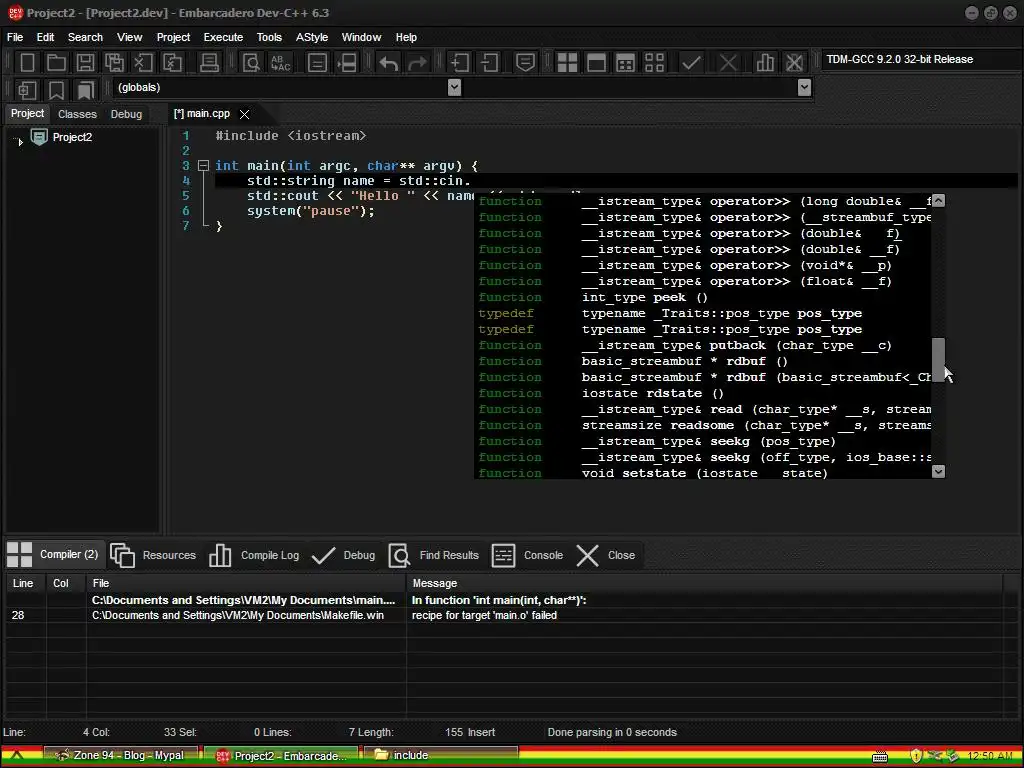Screen dimensions: 1024x768
Task: Select the 'iostate rdstate ()' completion entry
Action: (705, 393)
